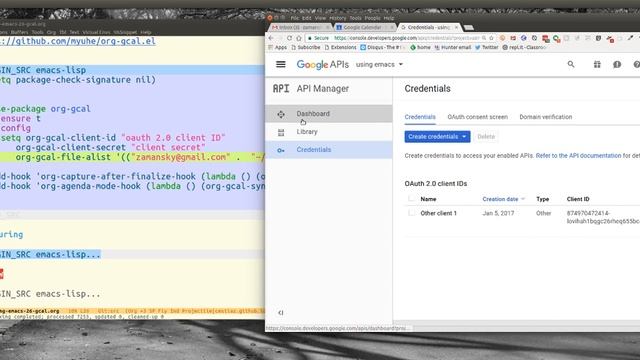Switch to the Gmail Inbox browser tab
The image size is (640, 360).
coord(300,27)
